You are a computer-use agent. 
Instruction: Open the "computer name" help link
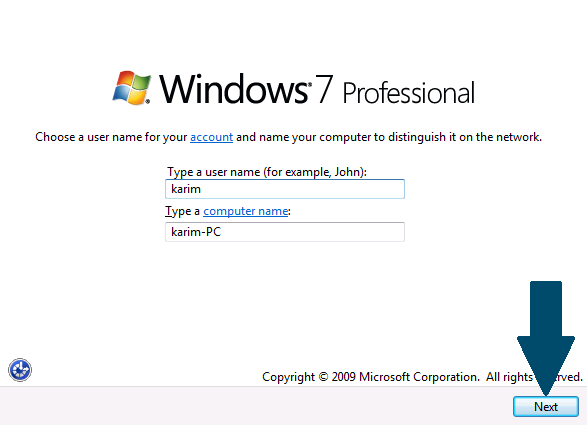coord(246,211)
